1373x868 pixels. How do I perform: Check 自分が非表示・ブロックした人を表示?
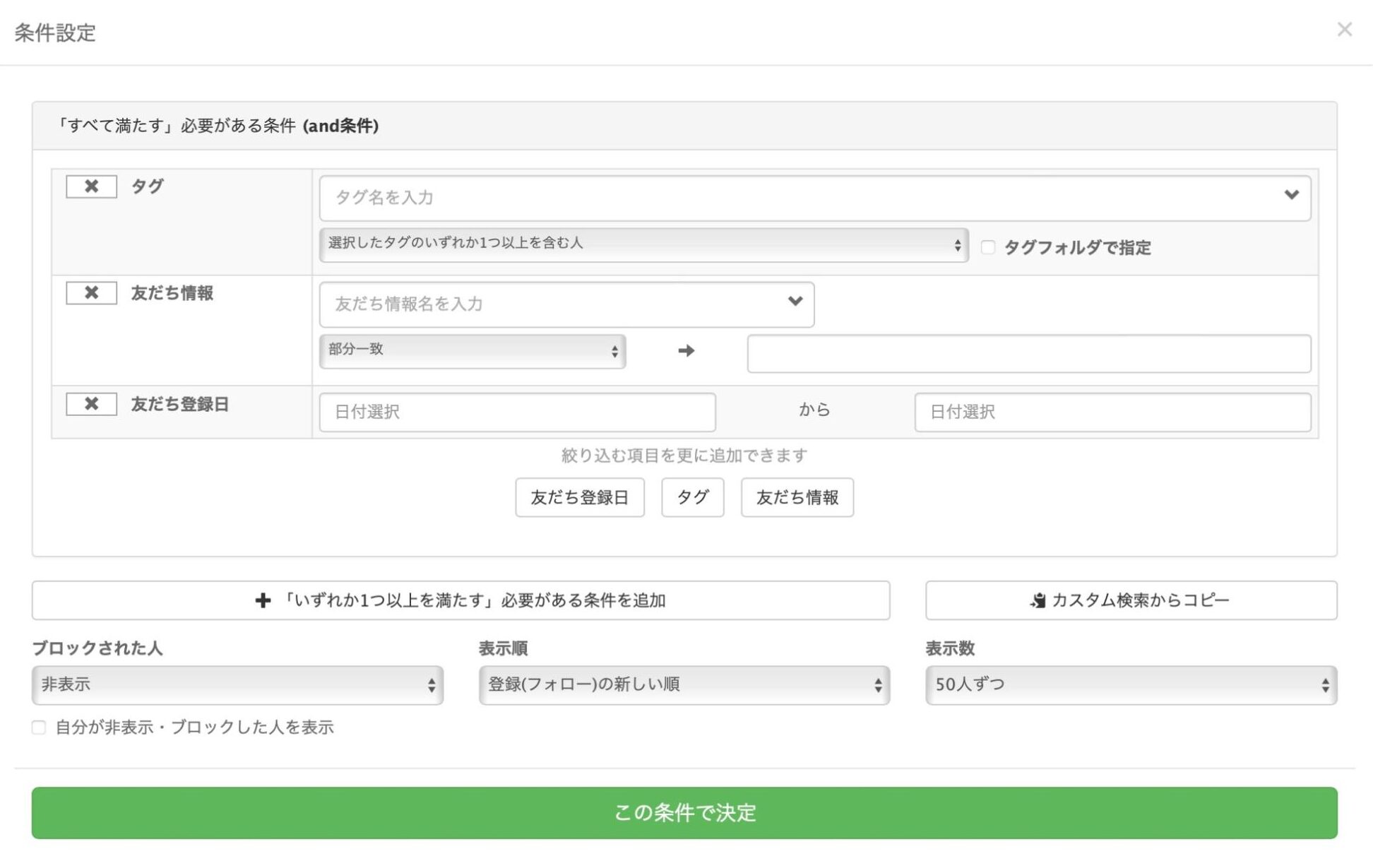point(39,727)
